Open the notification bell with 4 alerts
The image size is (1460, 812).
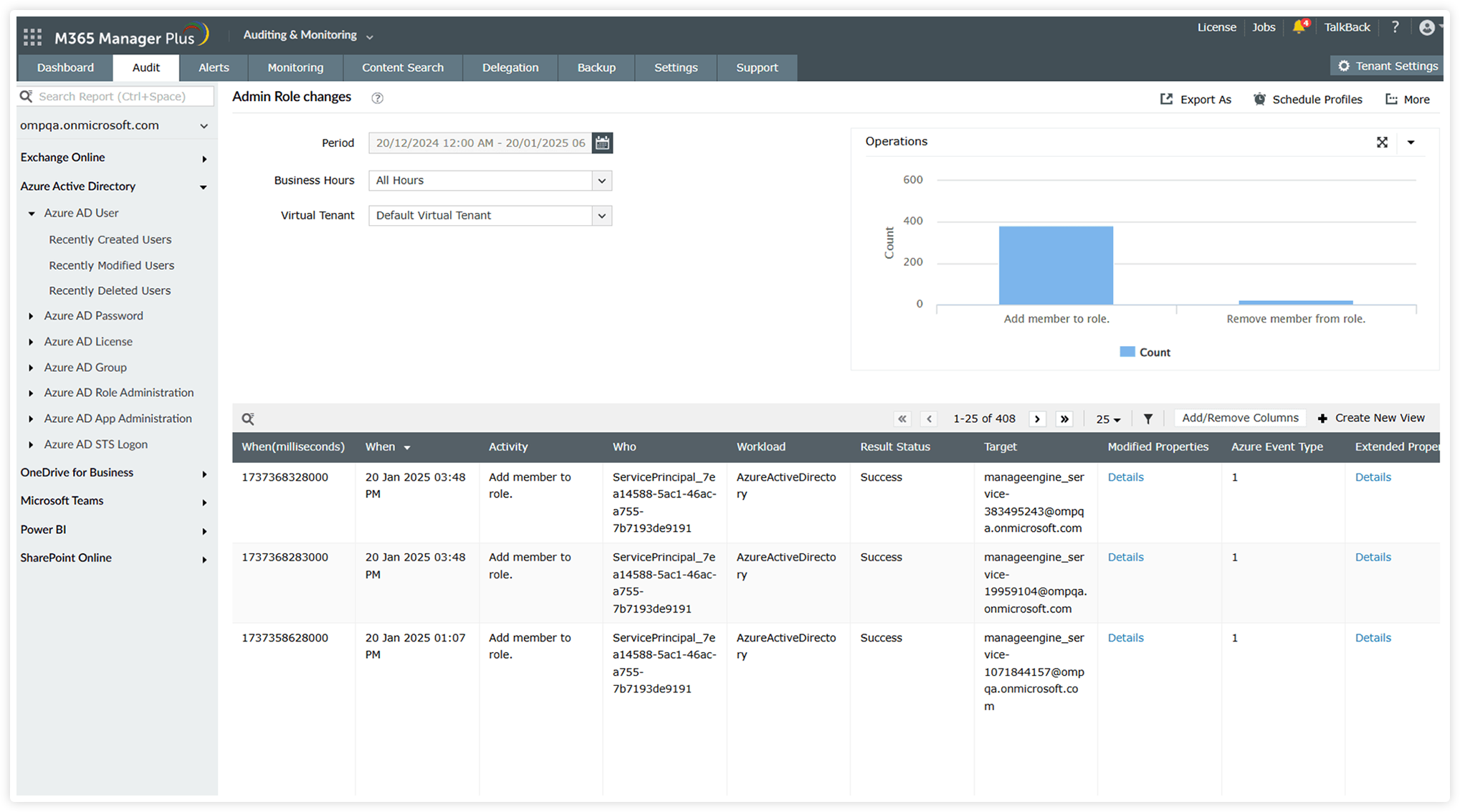pyautogui.click(x=1299, y=27)
